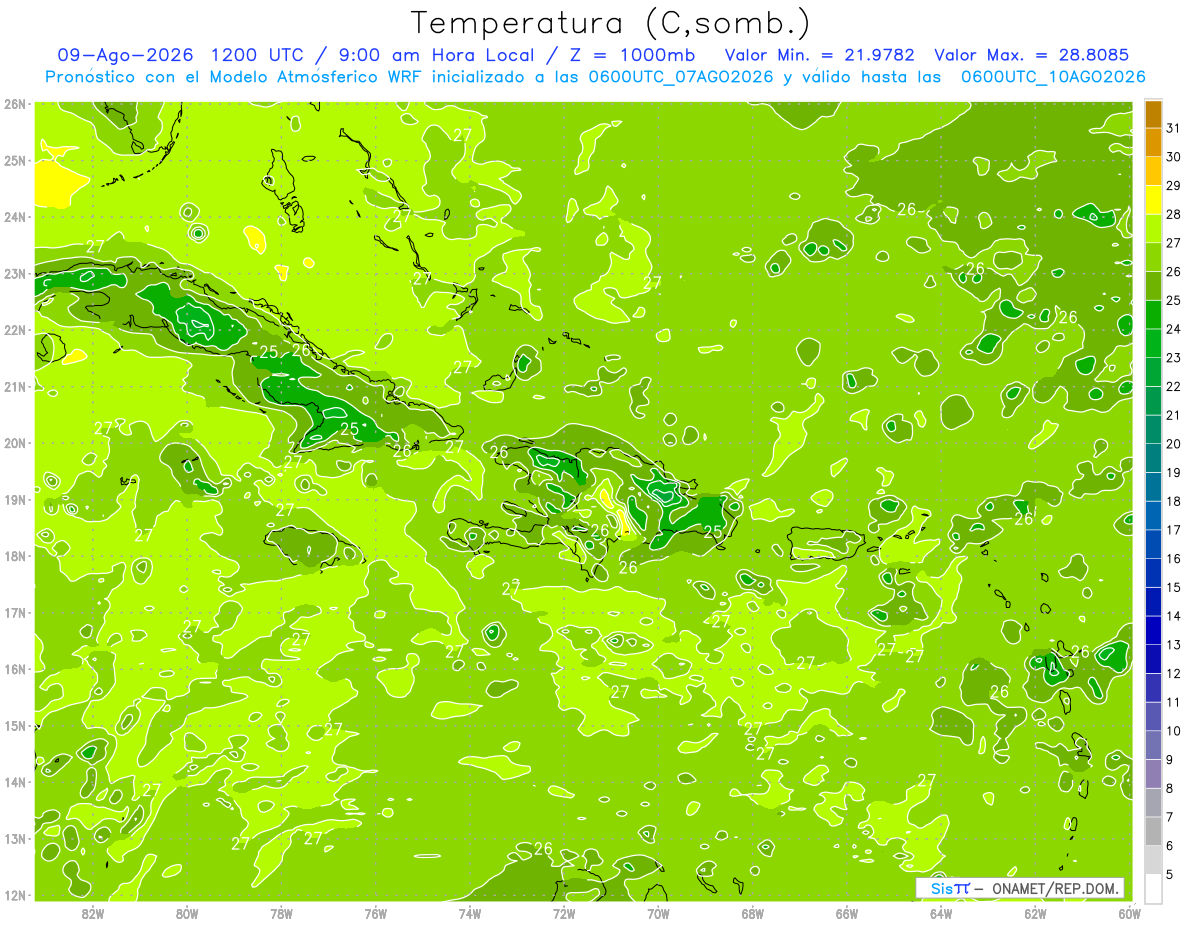Click the 82W longitude axis label
Screen dimensions: 1200x927
pos(92,913)
